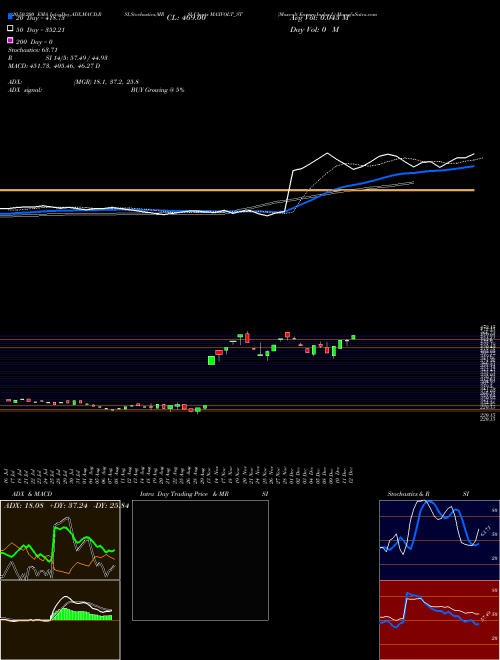Viewport: 500px width, 660px height.
Task: Click the empty Intra Day Trading Price panel
Action: click(x=200, y=560)
